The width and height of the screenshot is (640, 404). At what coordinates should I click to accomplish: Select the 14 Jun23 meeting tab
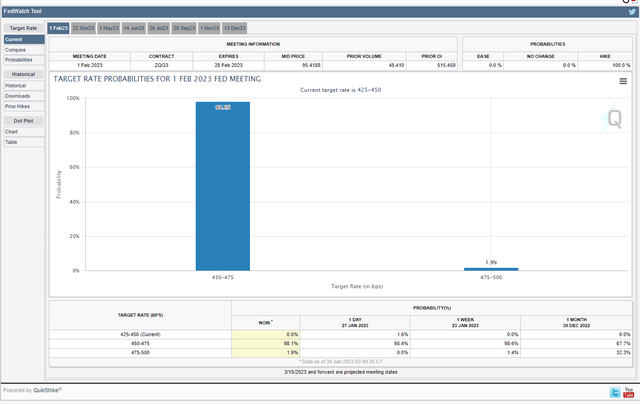pyautogui.click(x=133, y=28)
